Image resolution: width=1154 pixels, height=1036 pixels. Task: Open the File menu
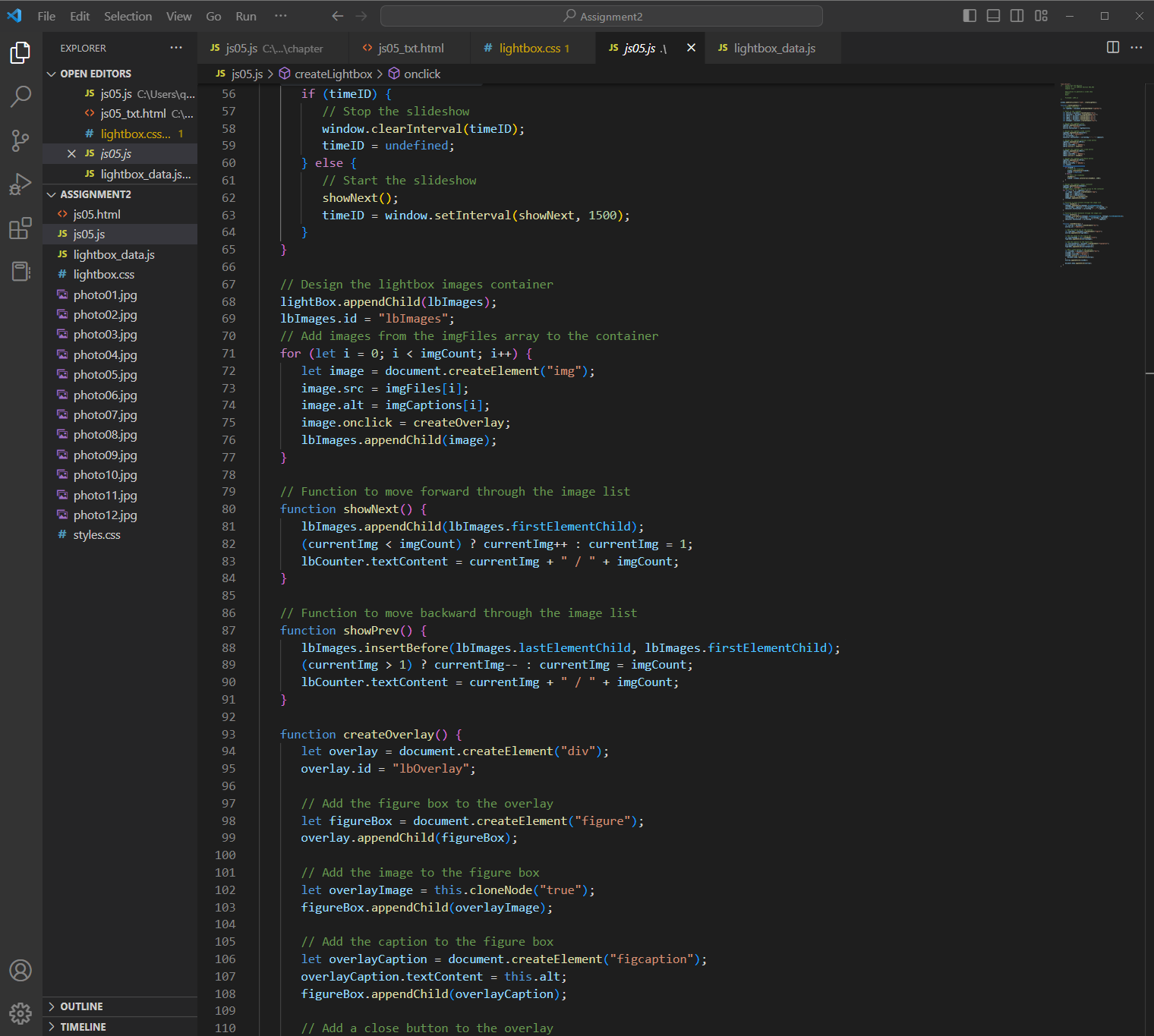(x=46, y=16)
